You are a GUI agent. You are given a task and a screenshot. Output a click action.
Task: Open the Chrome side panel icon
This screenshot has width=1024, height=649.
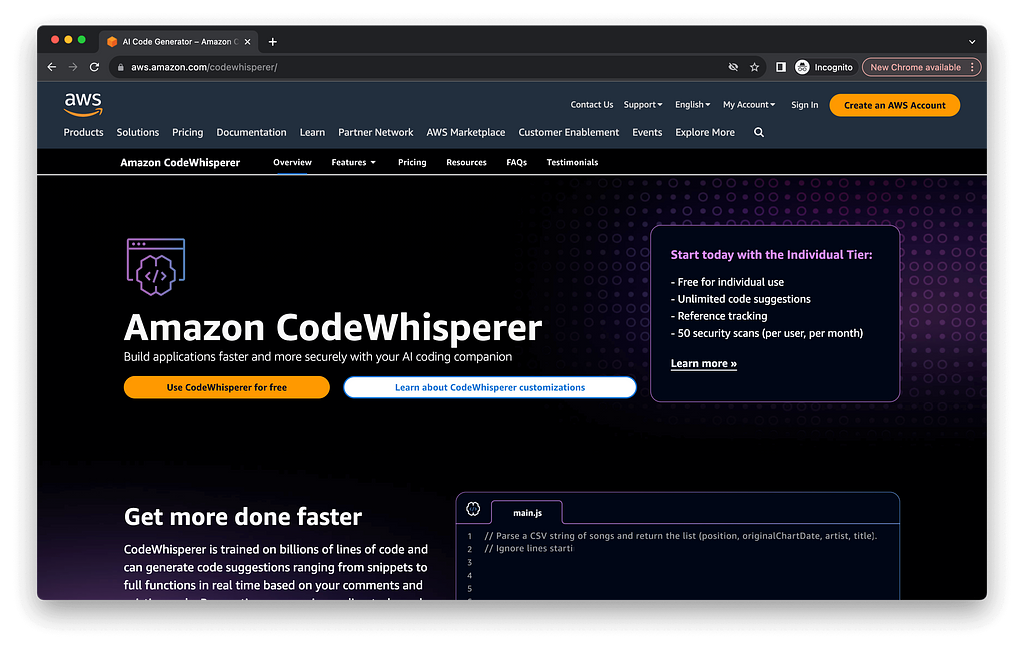point(780,67)
